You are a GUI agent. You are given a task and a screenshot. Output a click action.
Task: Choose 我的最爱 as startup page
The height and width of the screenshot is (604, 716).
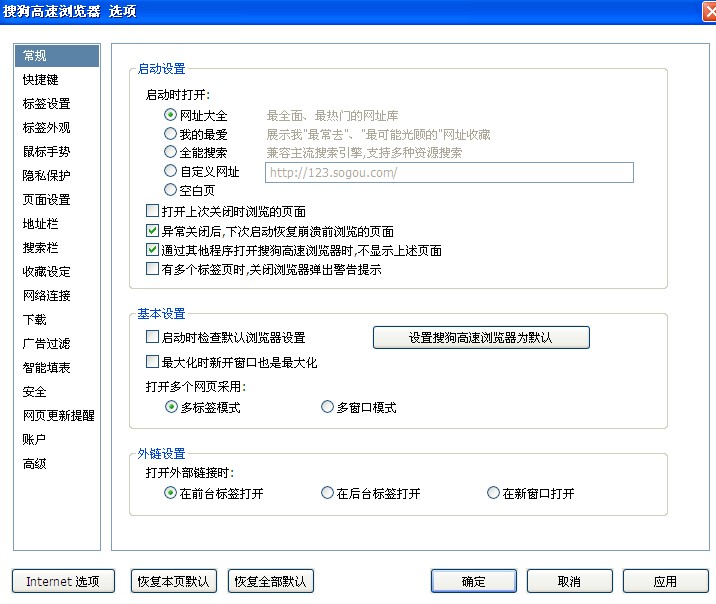tap(170, 134)
